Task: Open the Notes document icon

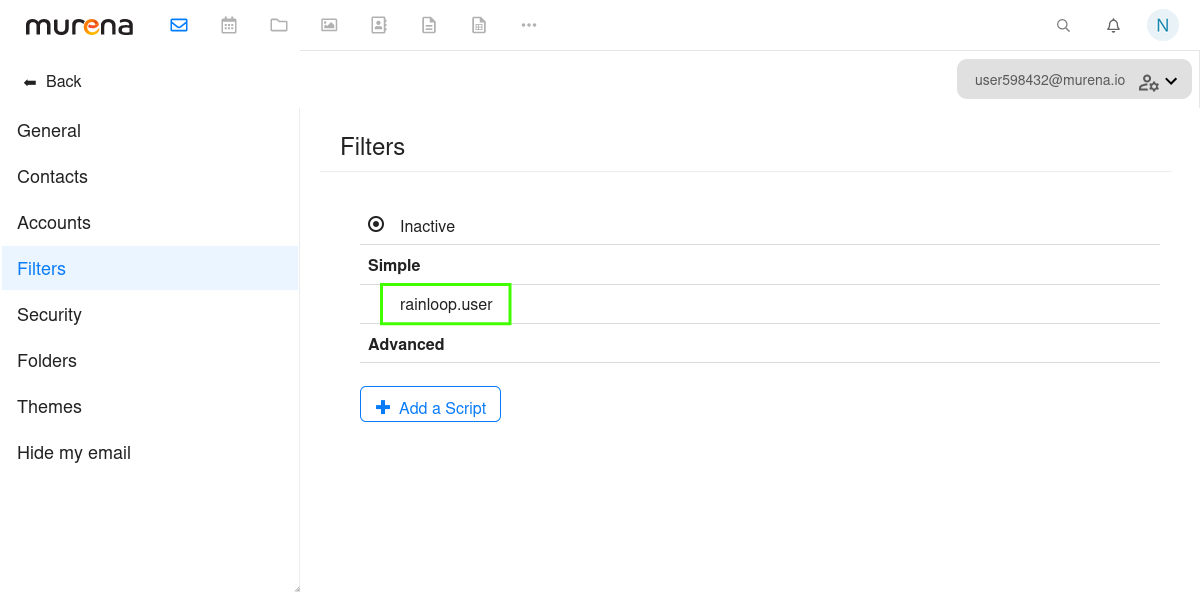Action: pos(429,25)
